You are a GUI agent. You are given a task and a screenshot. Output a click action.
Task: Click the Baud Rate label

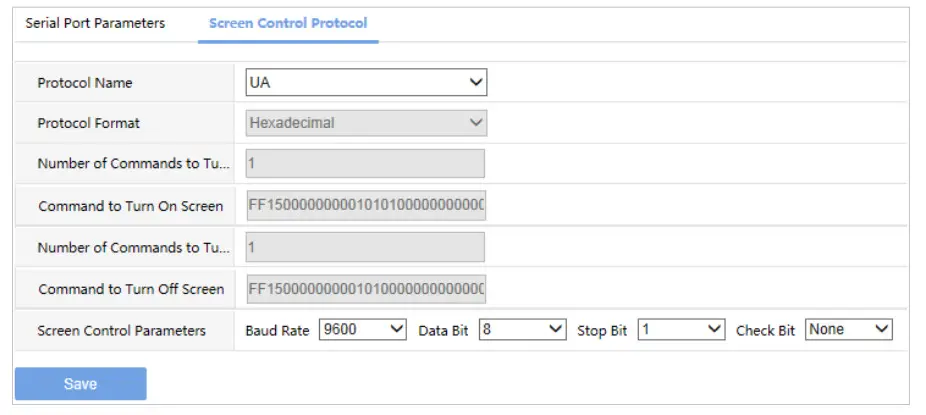(277, 331)
